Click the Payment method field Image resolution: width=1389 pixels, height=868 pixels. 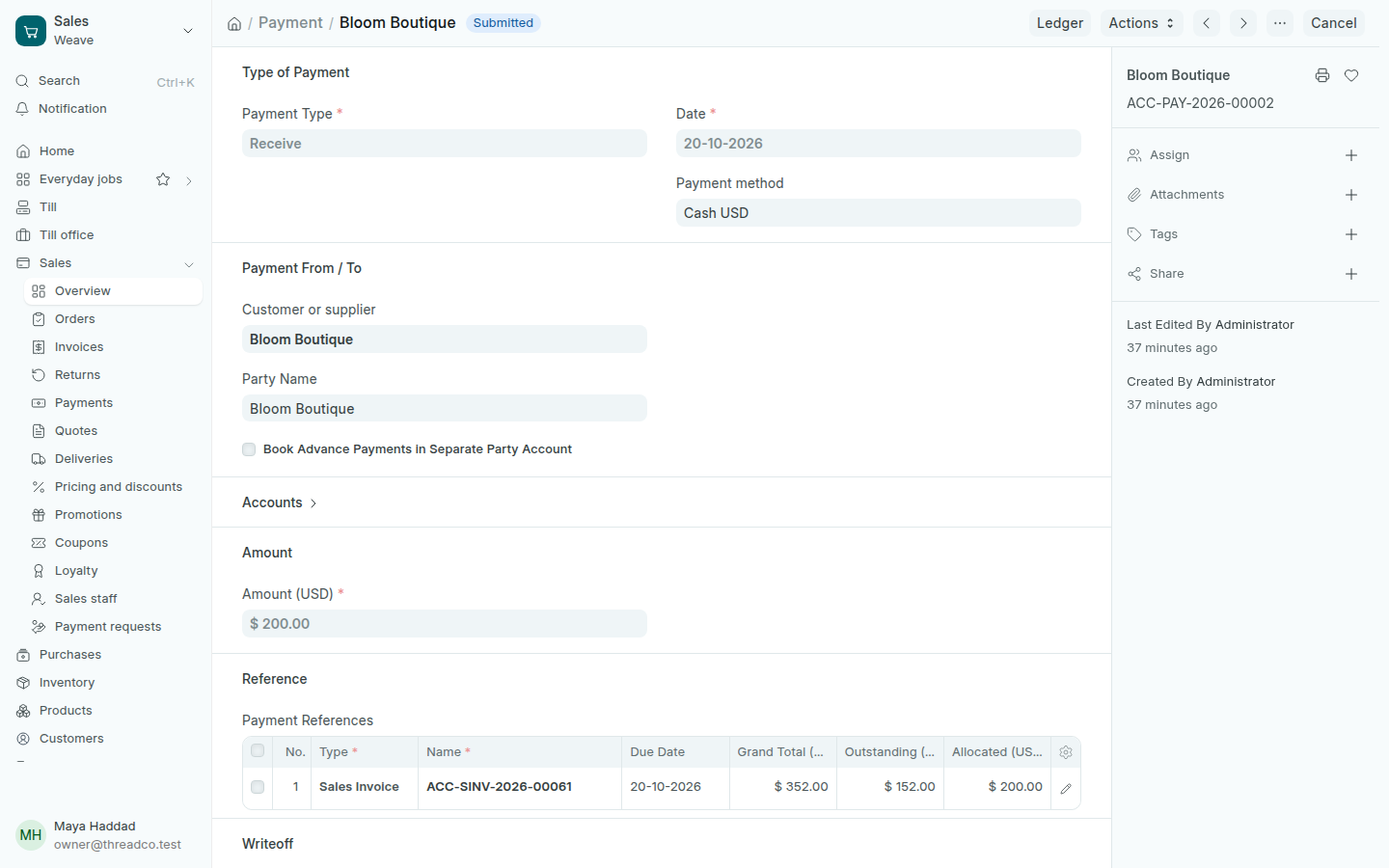click(879, 213)
